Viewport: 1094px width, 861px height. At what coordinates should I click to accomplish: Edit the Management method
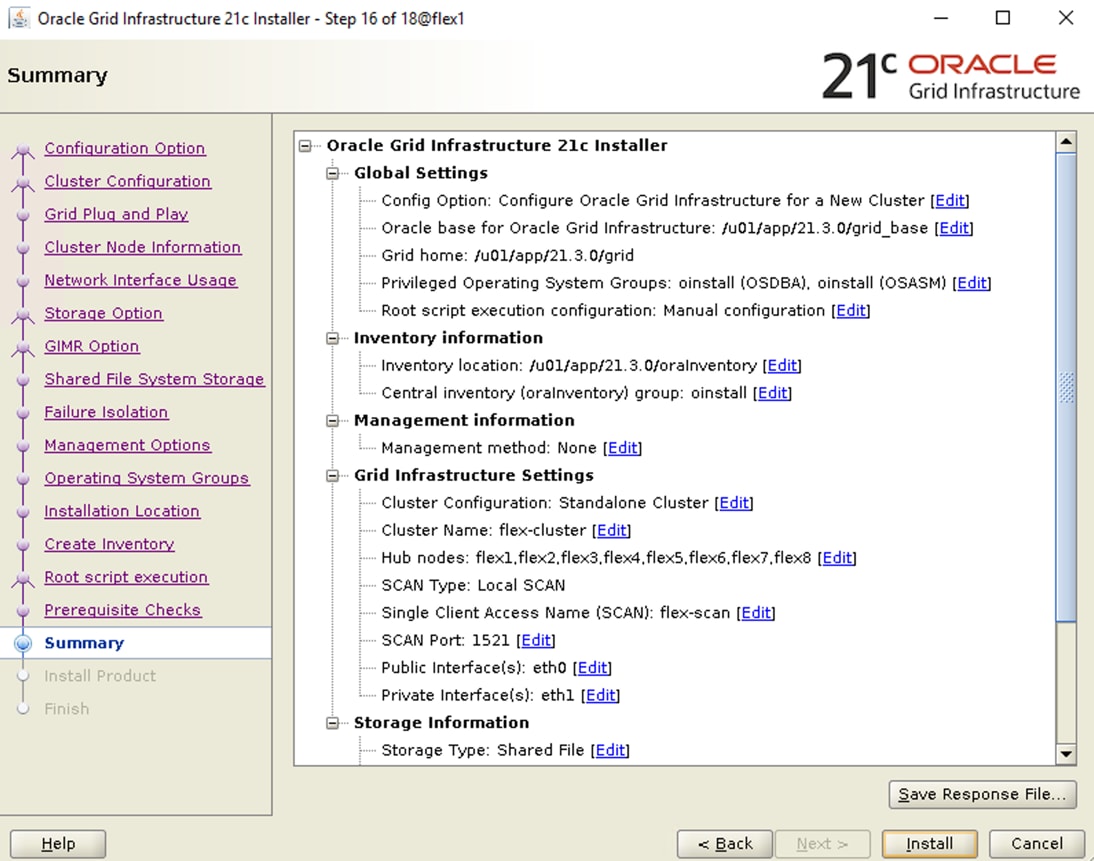(622, 448)
